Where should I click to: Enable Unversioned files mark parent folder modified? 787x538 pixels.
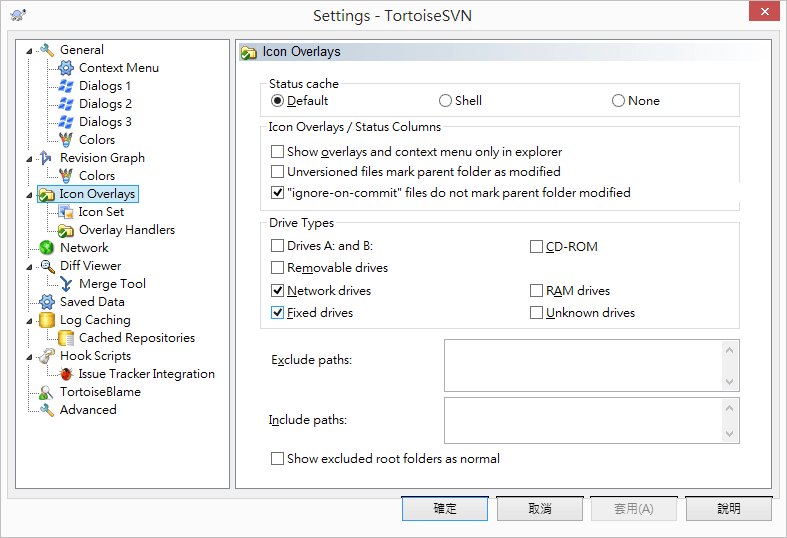(278, 172)
